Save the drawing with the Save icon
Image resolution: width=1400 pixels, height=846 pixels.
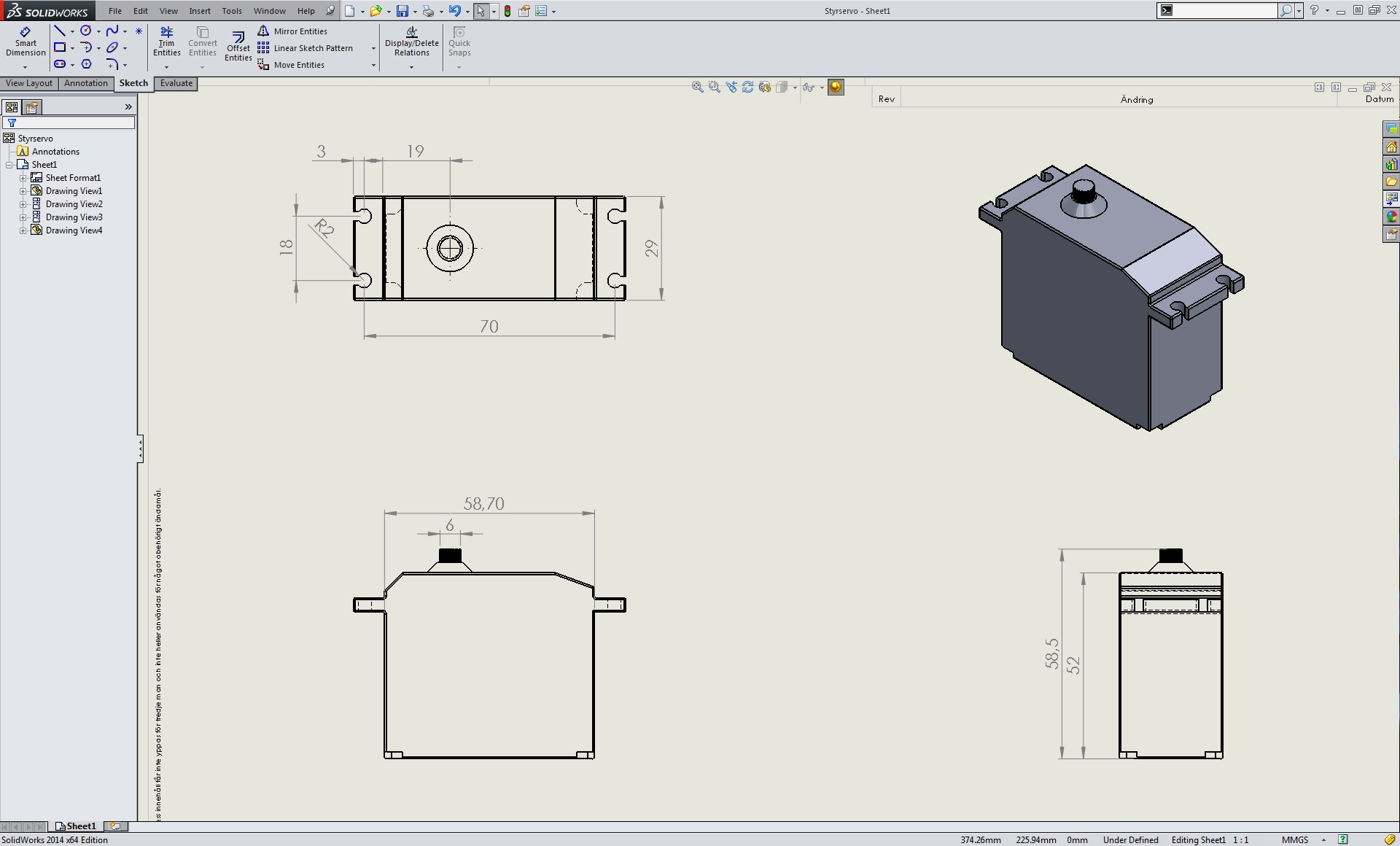click(x=402, y=11)
